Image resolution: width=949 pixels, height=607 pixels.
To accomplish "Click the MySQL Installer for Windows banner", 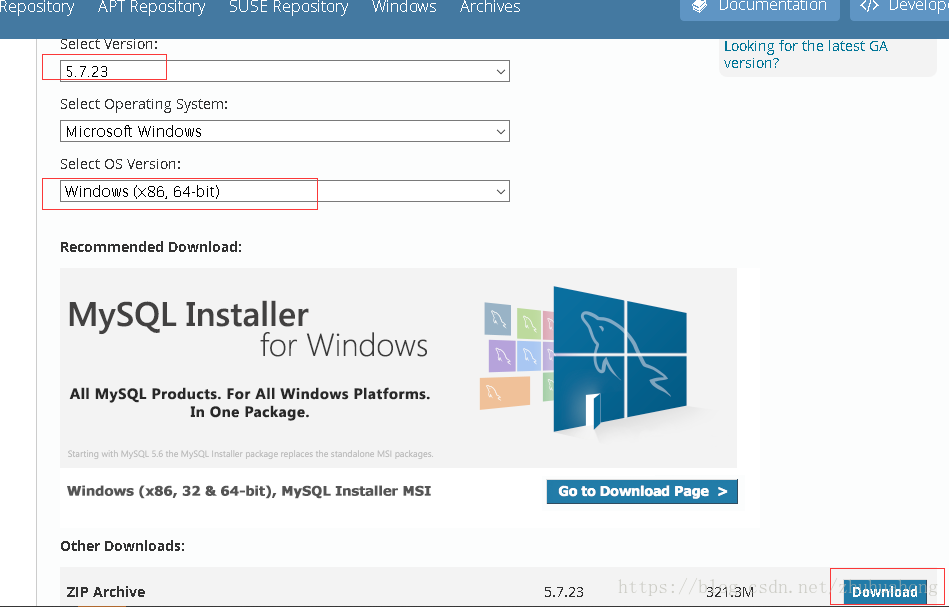I will (x=398, y=368).
